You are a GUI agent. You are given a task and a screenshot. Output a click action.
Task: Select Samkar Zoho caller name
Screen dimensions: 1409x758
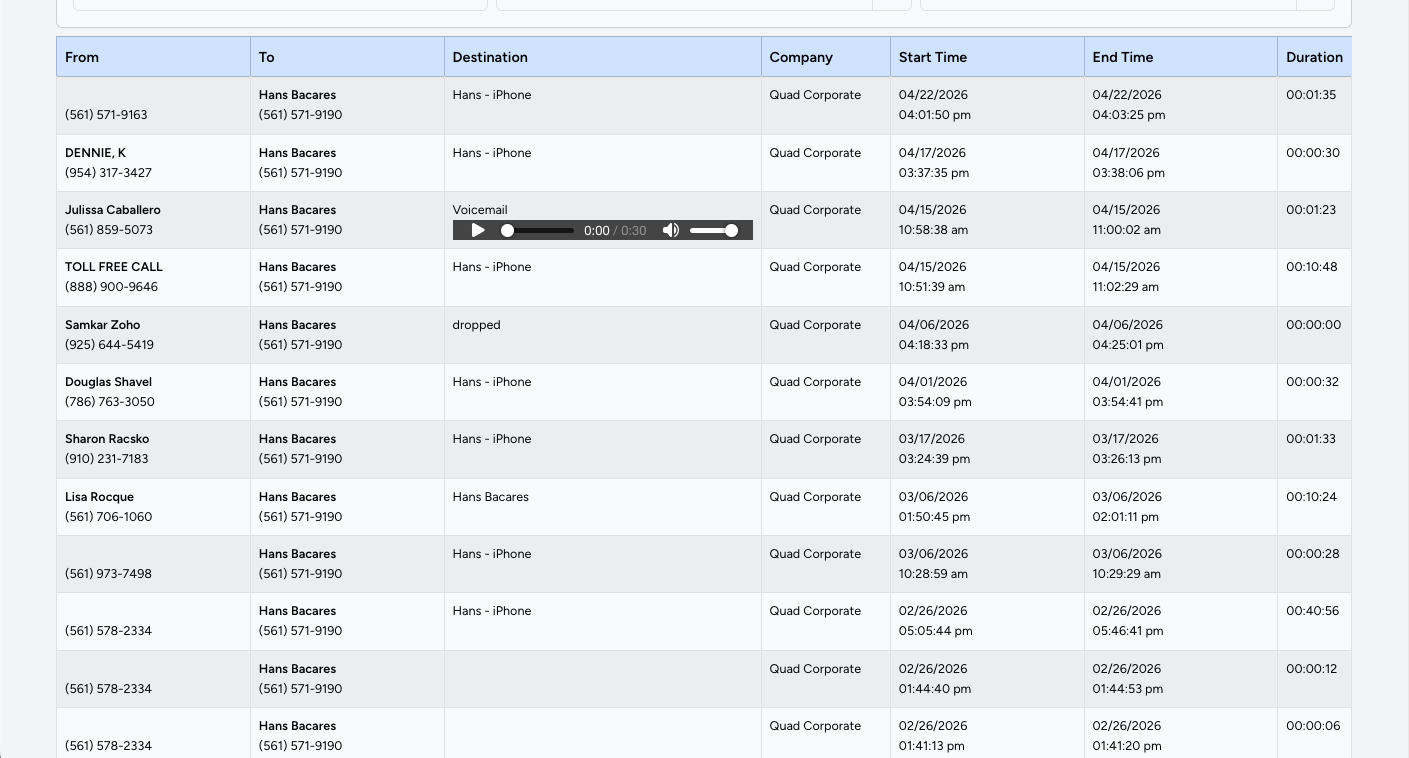[x=102, y=325]
